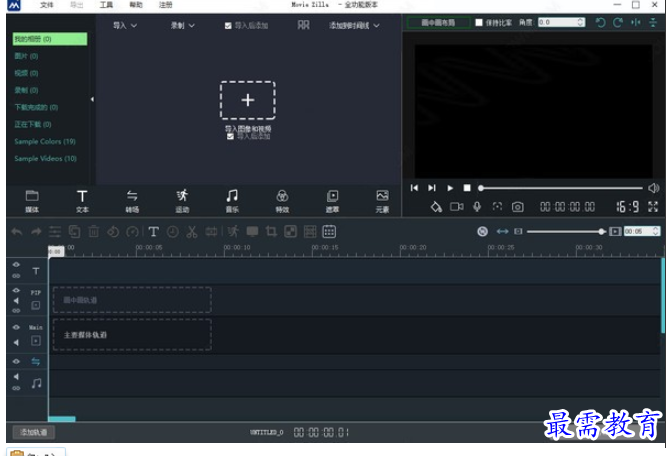Open the 转场 transitions tab
Image resolution: width=668 pixels, height=456 pixels.
pyautogui.click(x=132, y=201)
